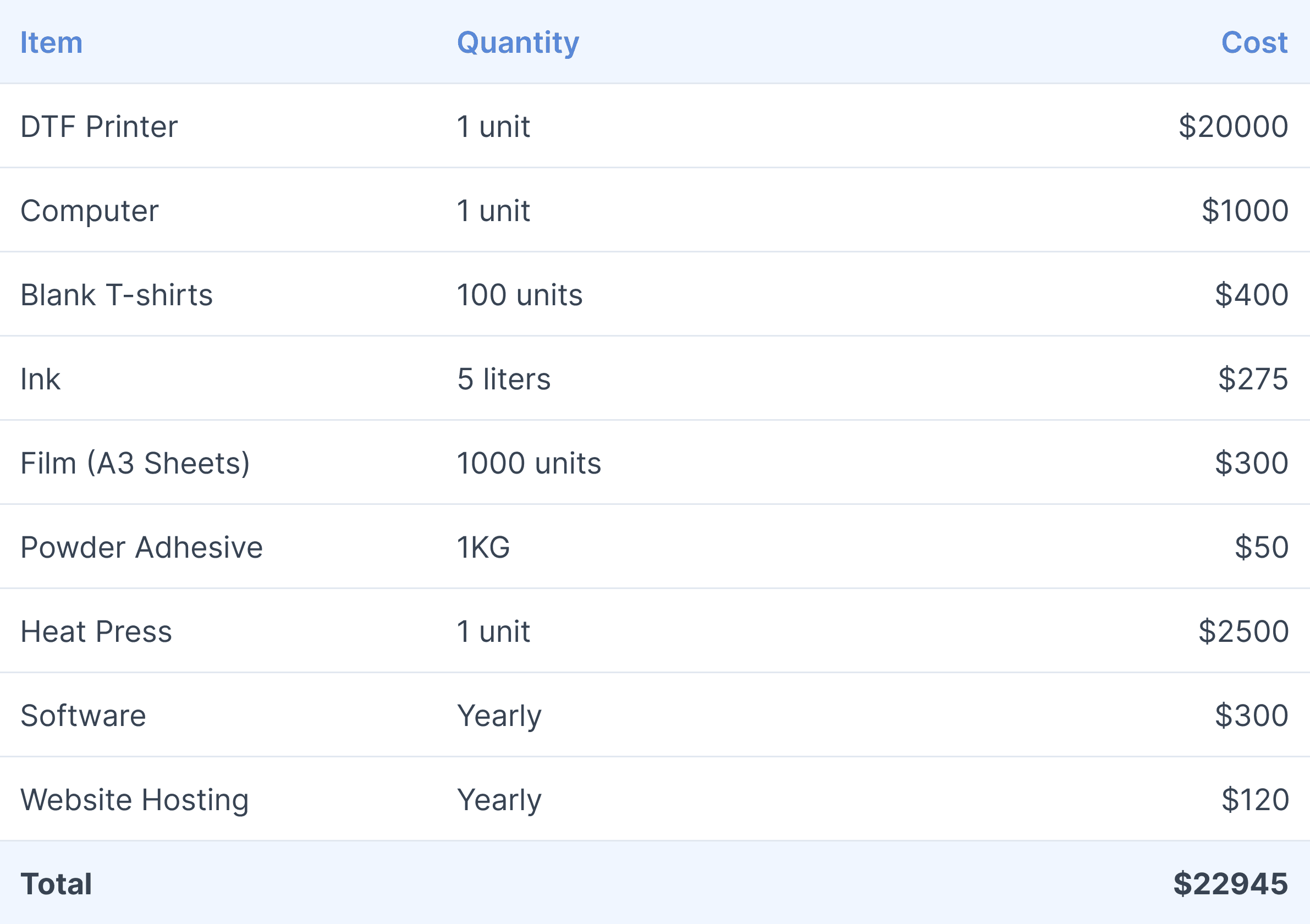
Task: Click the Quantity column header
Action: [518, 43]
